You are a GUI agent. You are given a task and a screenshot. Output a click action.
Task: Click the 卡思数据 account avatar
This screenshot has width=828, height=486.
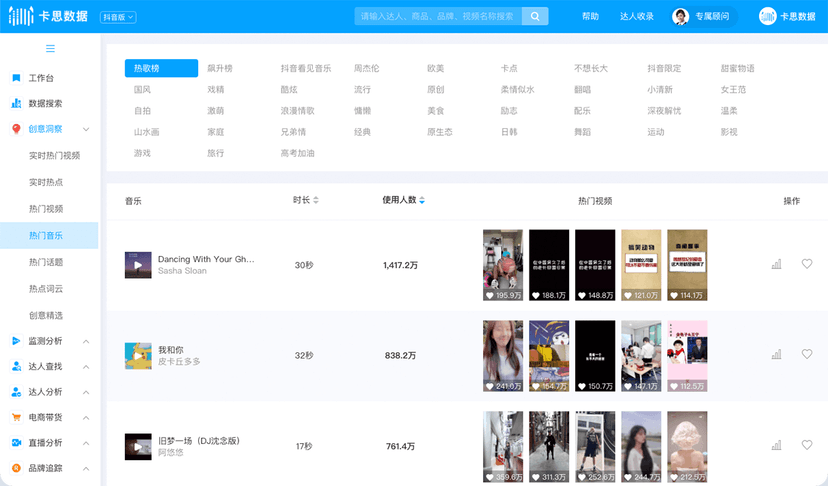coord(767,16)
